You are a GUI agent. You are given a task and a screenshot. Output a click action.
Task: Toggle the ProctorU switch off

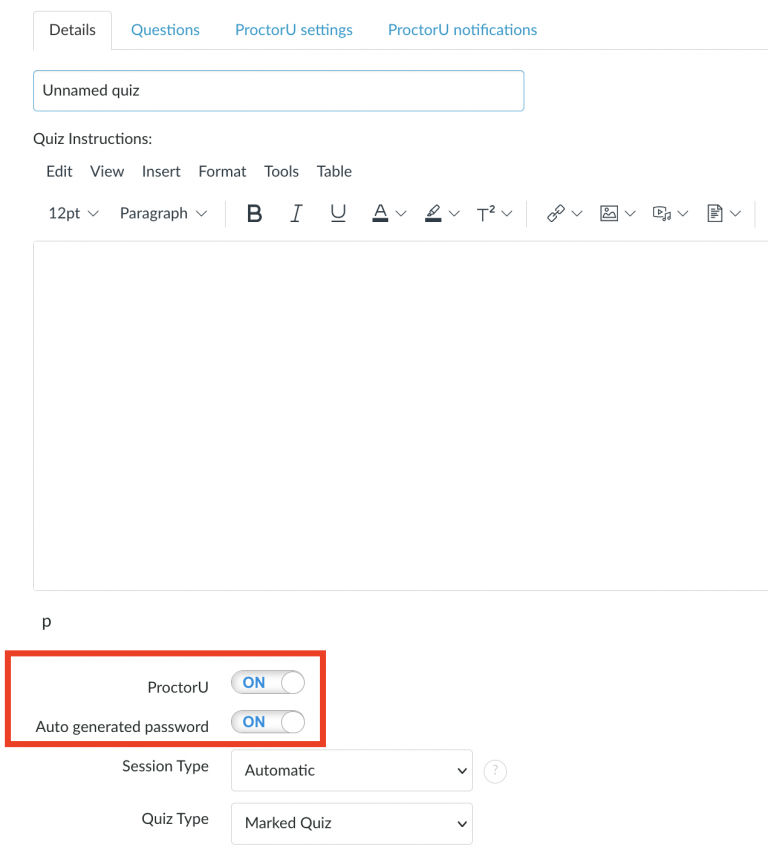pyautogui.click(x=268, y=683)
